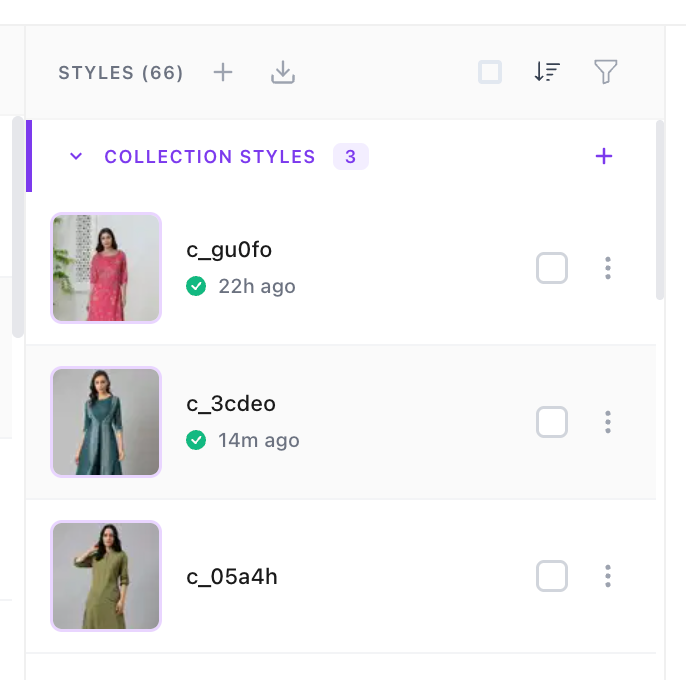Open the c_gu0fo style name

pyautogui.click(x=229, y=250)
